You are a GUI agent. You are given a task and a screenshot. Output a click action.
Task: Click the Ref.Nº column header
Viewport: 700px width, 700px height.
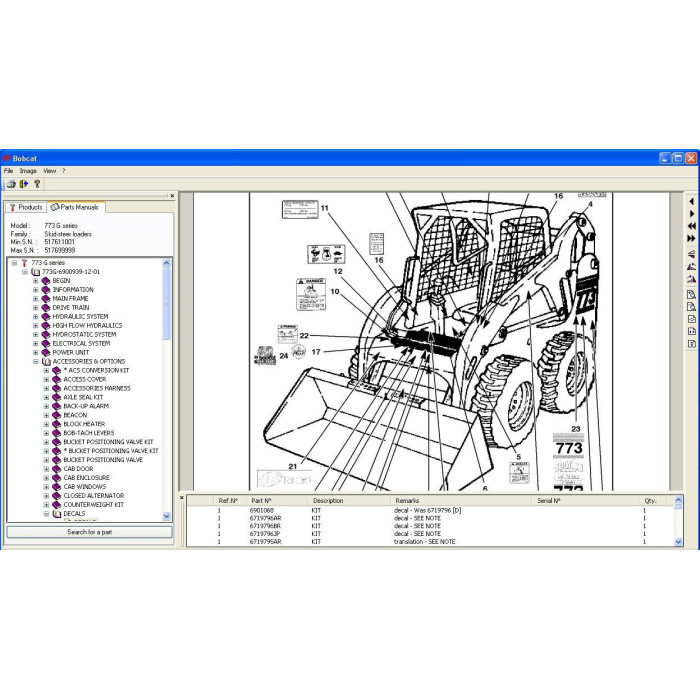point(229,500)
